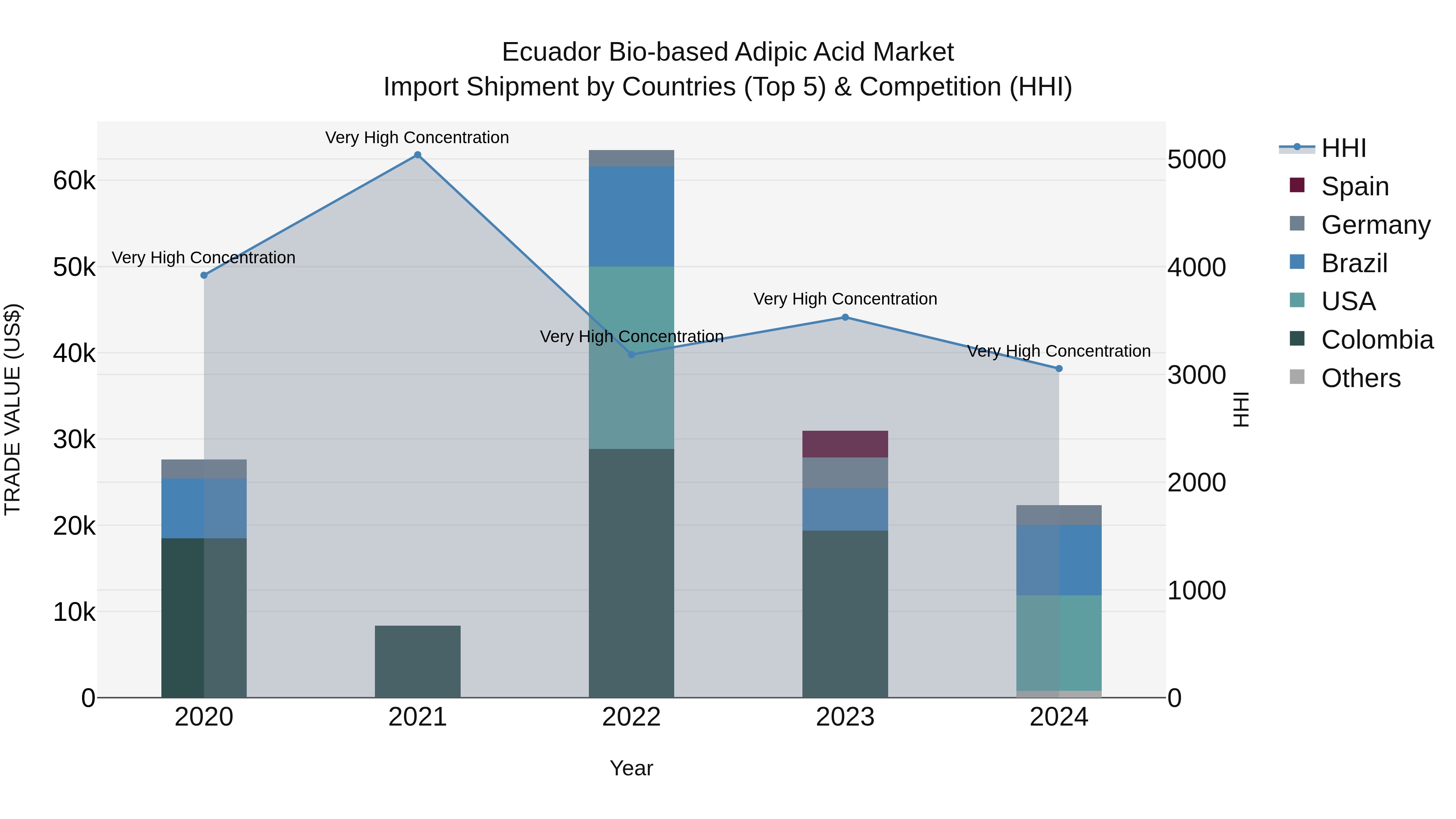Click the '5000' right axis tick label
This screenshot has height=819, width=1456.
[x=1197, y=159]
